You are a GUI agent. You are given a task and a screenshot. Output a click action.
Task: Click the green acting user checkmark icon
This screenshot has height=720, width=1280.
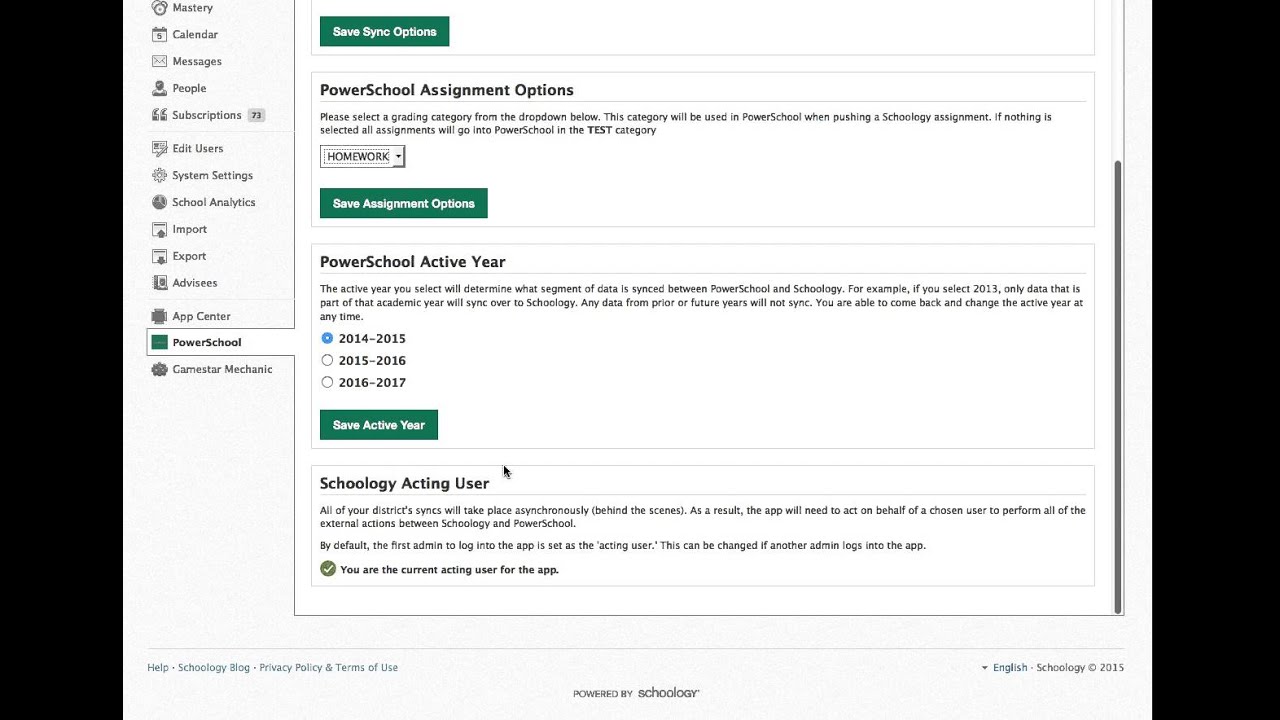click(x=328, y=569)
